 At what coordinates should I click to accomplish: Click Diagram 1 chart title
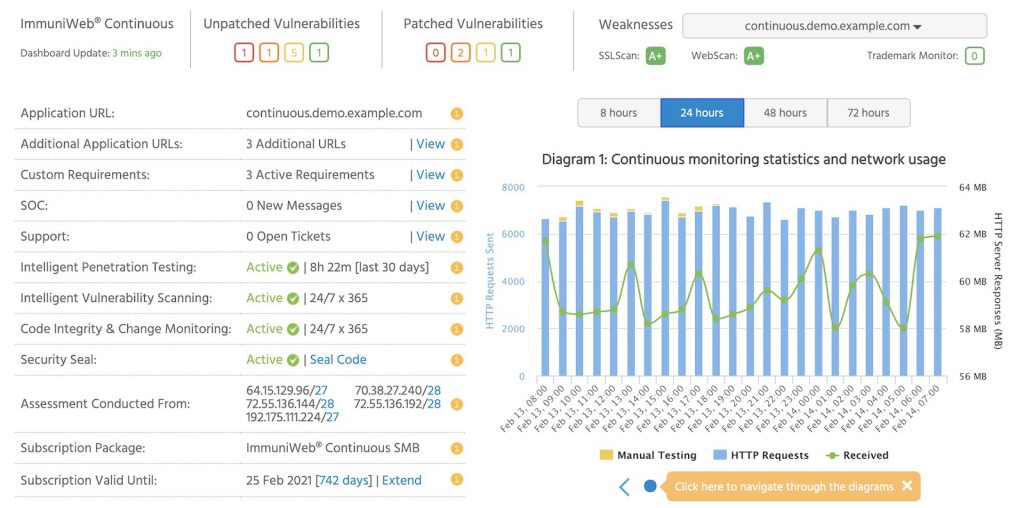point(744,159)
